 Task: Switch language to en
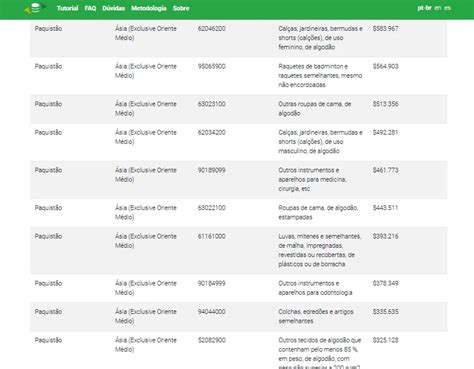pyautogui.click(x=438, y=8)
